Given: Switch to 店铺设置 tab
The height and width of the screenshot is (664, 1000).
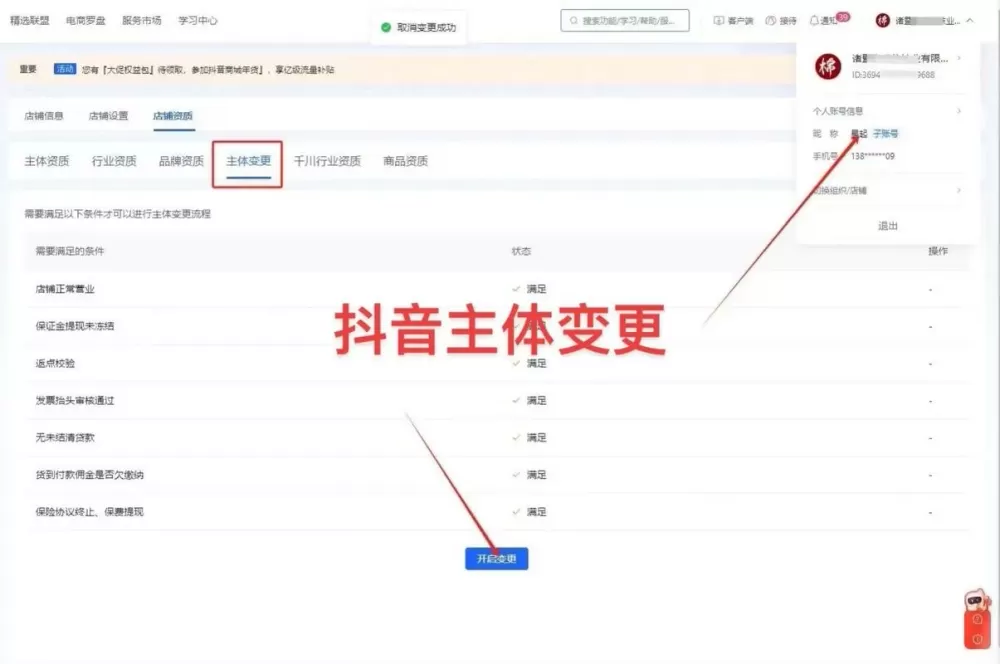Looking at the screenshot, I should [x=108, y=115].
